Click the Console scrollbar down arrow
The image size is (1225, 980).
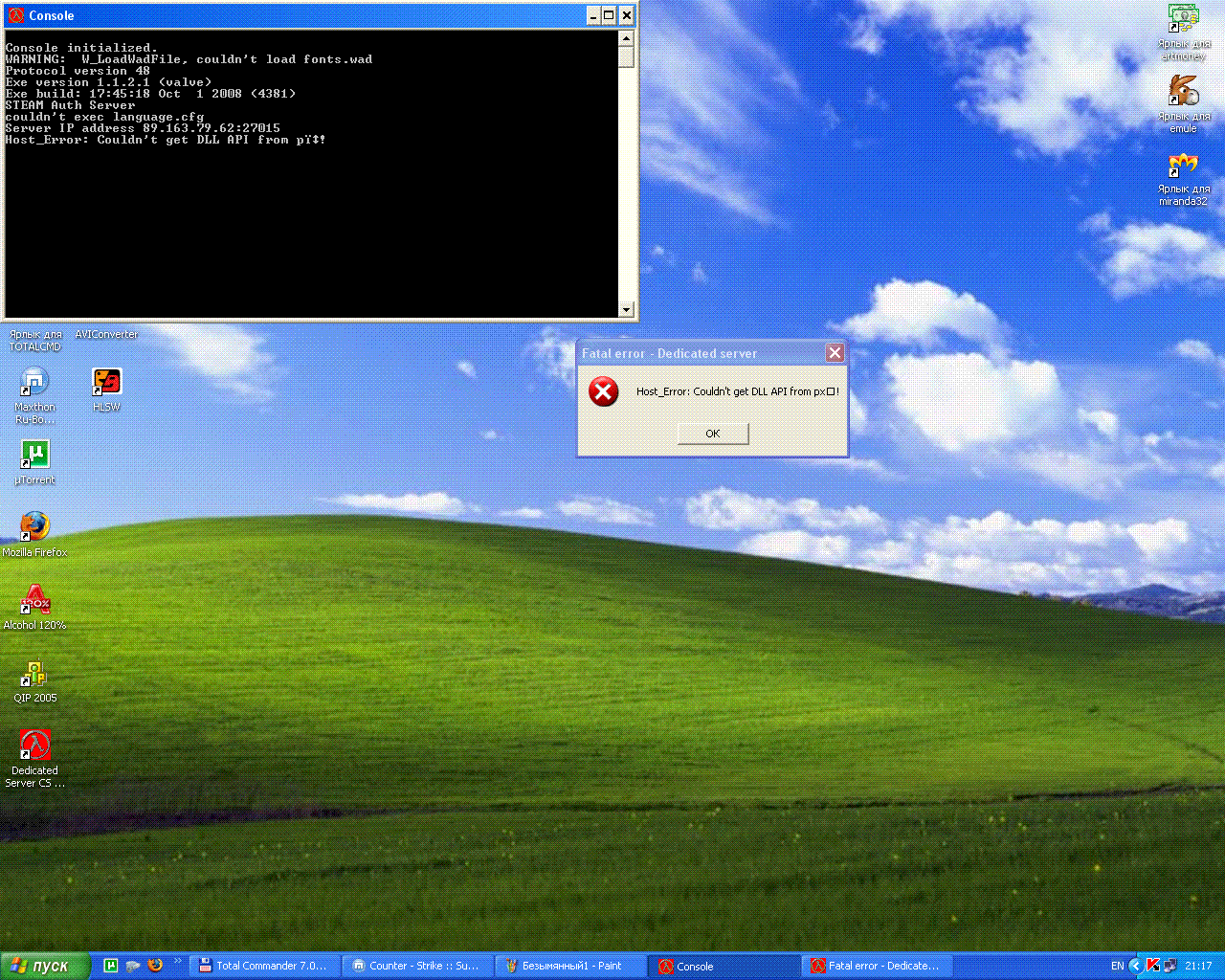[627, 309]
